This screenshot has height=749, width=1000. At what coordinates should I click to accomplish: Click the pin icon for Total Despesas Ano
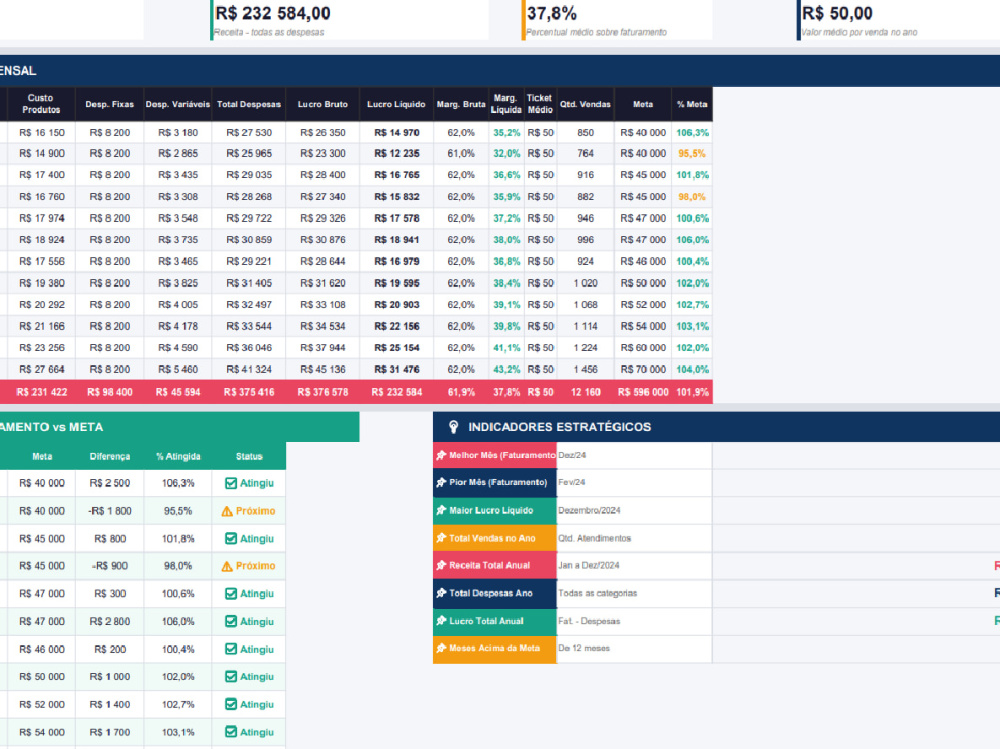coord(441,593)
